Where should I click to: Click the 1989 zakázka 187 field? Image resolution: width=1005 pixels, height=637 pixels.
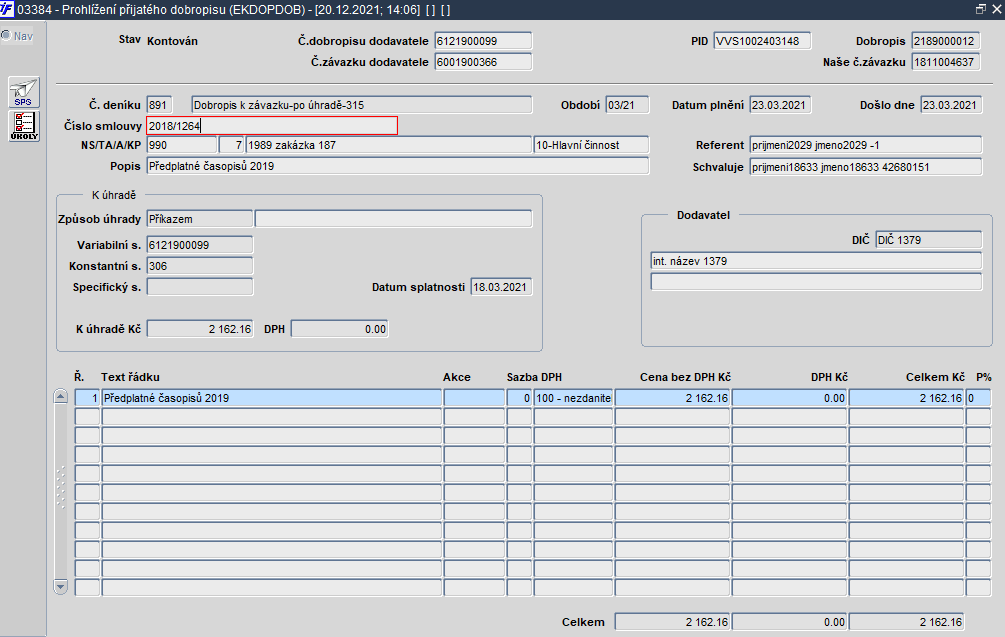(388, 145)
